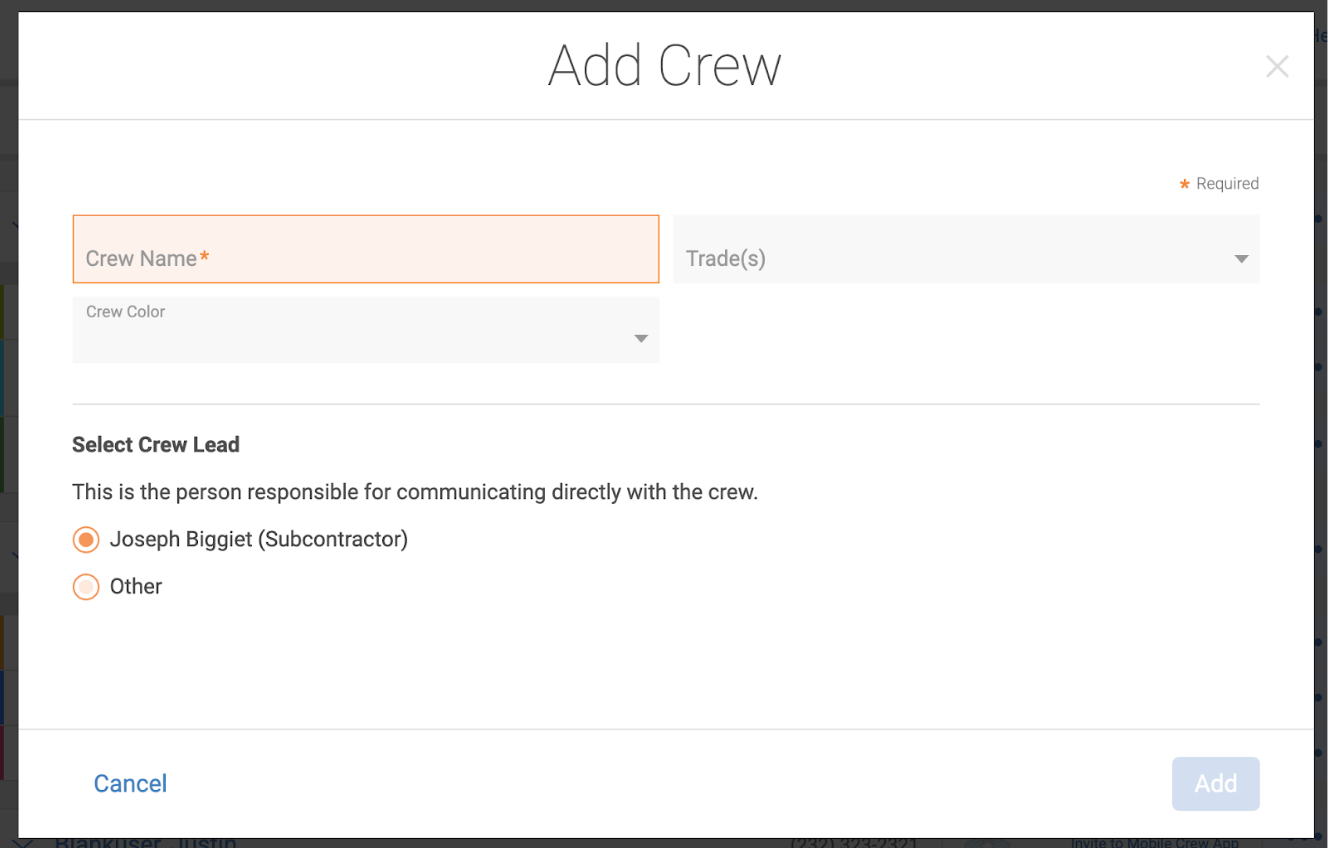Click the Add Crew title text
Image resolution: width=1328 pixels, height=848 pixels.
click(665, 66)
